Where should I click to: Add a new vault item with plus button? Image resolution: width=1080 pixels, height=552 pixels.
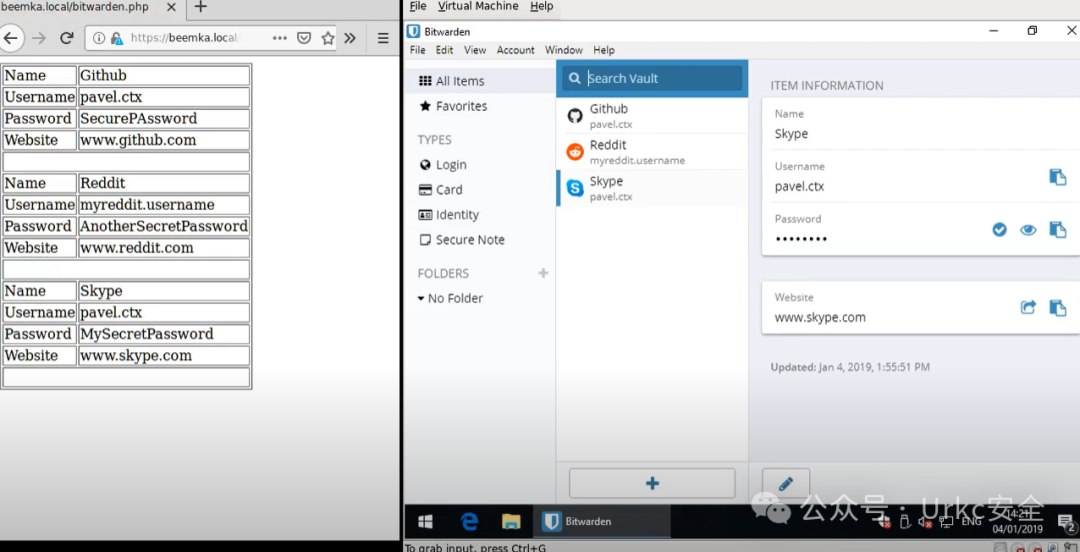pos(652,484)
